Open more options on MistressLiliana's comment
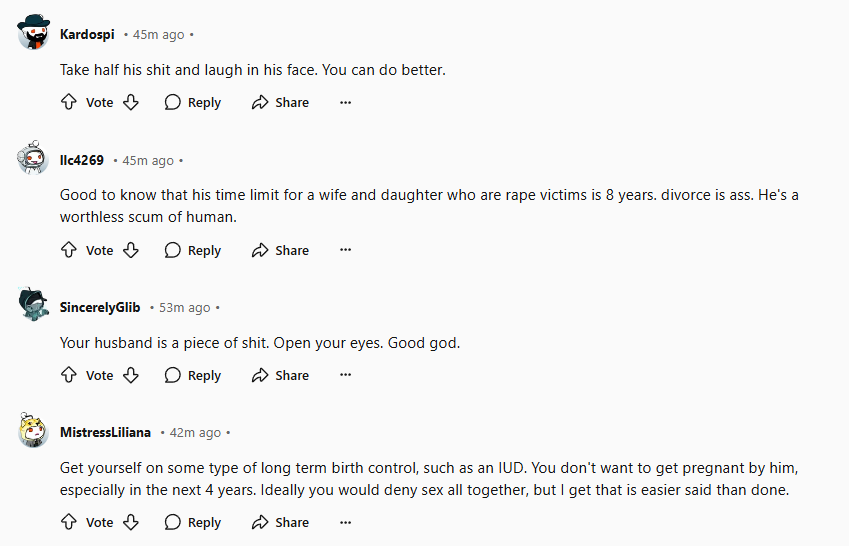Screen dimensions: 849x546 345,522
